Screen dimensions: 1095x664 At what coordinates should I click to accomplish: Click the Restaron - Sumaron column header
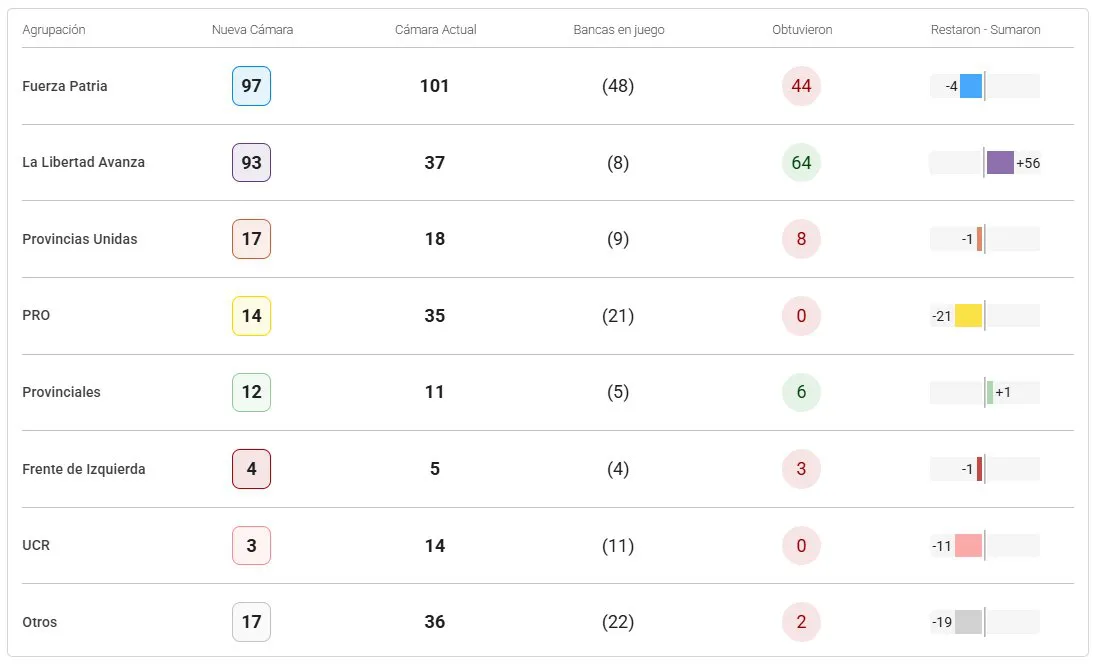985,30
